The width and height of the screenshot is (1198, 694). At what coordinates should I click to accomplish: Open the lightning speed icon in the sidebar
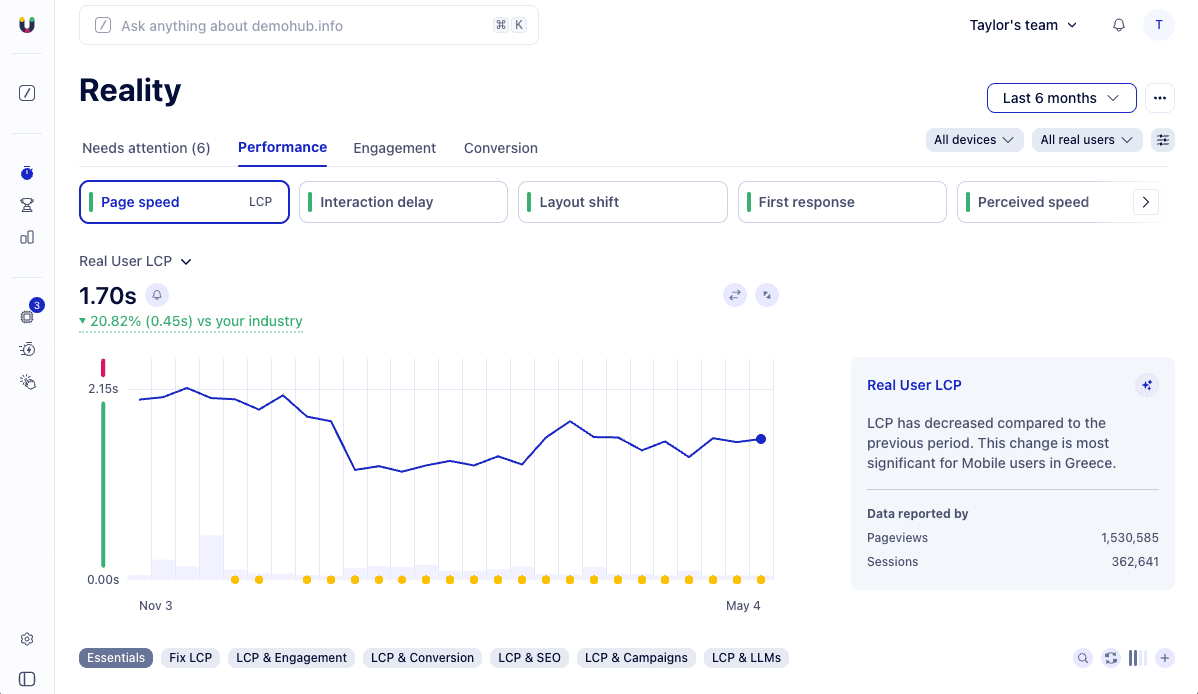[27, 349]
